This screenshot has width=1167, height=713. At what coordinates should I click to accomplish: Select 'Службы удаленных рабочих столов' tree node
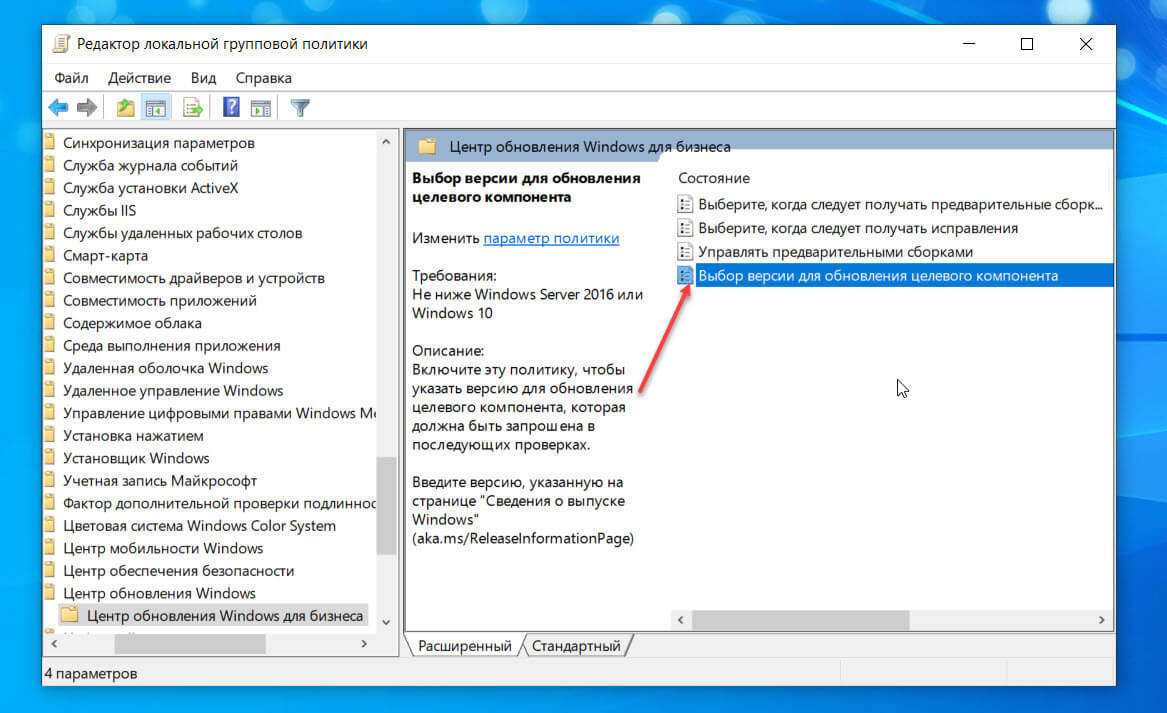[182, 233]
